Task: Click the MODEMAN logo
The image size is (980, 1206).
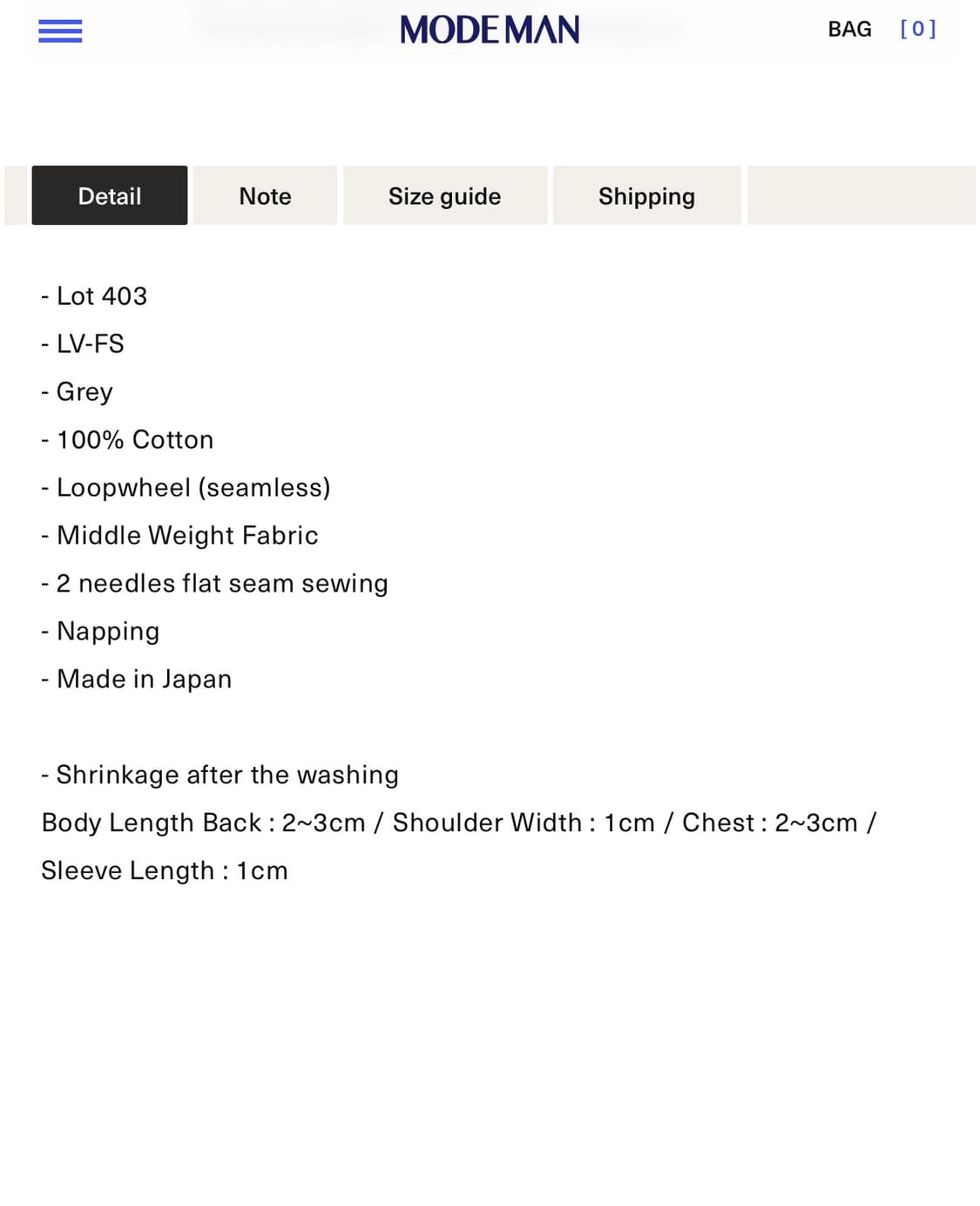Action: pyautogui.click(x=490, y=30)
